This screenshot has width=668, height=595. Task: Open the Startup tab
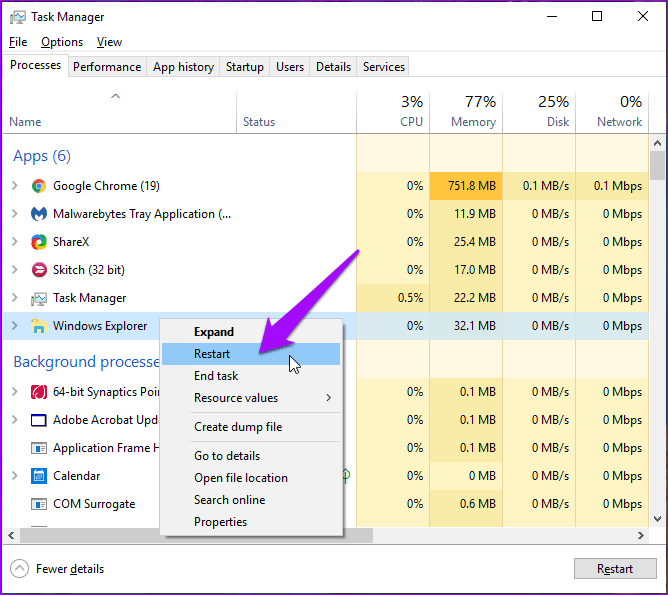click(244, 67)
